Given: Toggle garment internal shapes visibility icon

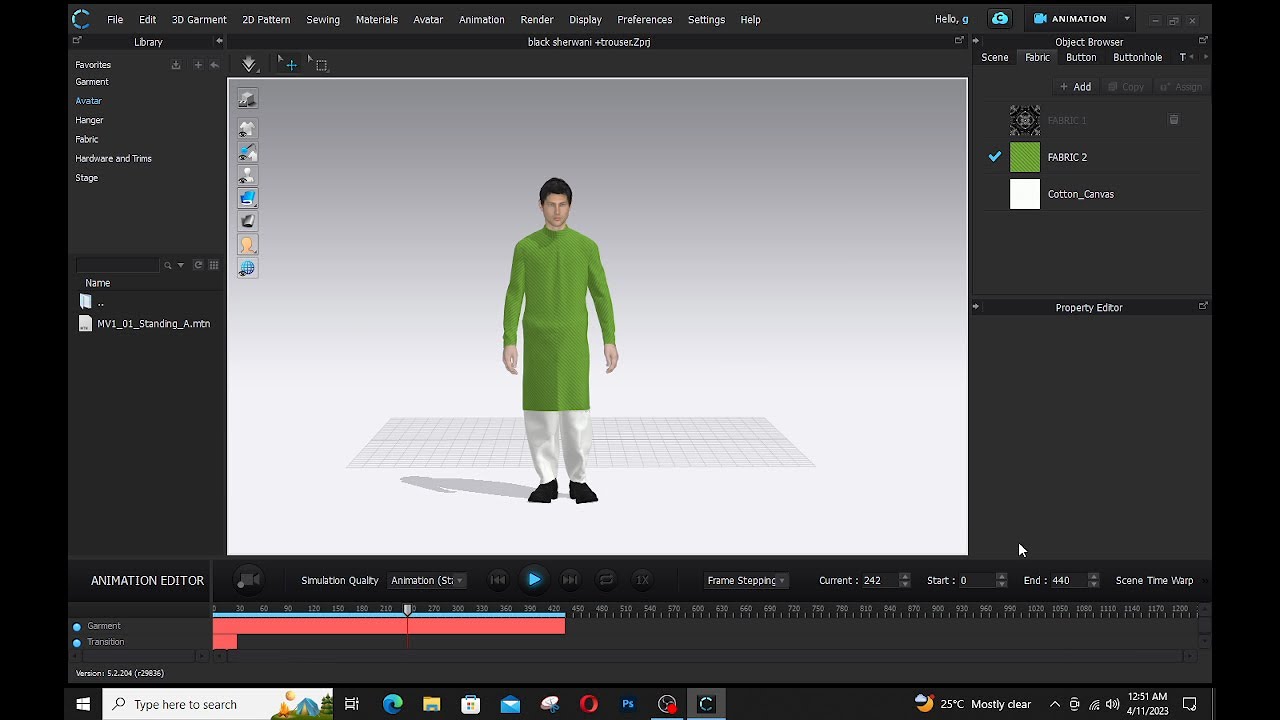Looking at the screenshot, I should tap(247, 152).
